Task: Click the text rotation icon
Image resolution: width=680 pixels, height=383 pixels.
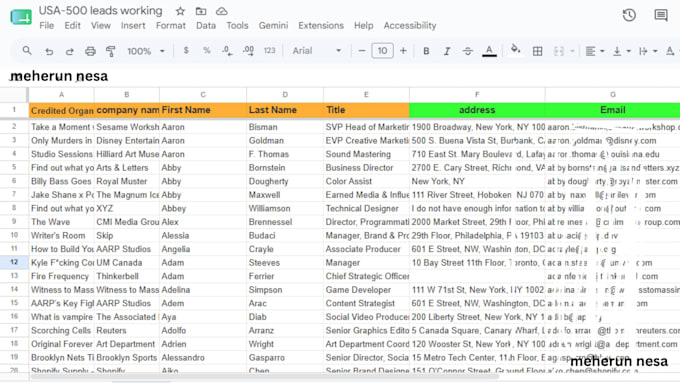Action: (x=670, y=51)
